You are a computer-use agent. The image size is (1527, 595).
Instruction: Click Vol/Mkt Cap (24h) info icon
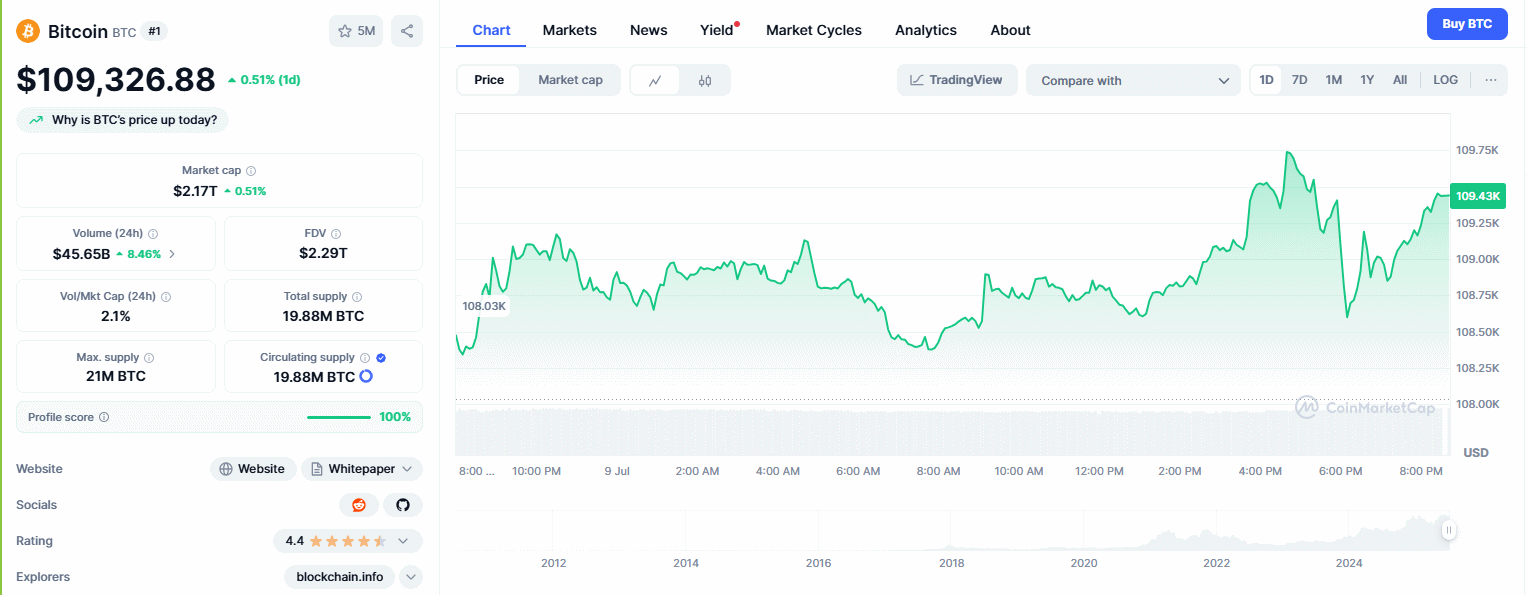pos(166,297)
